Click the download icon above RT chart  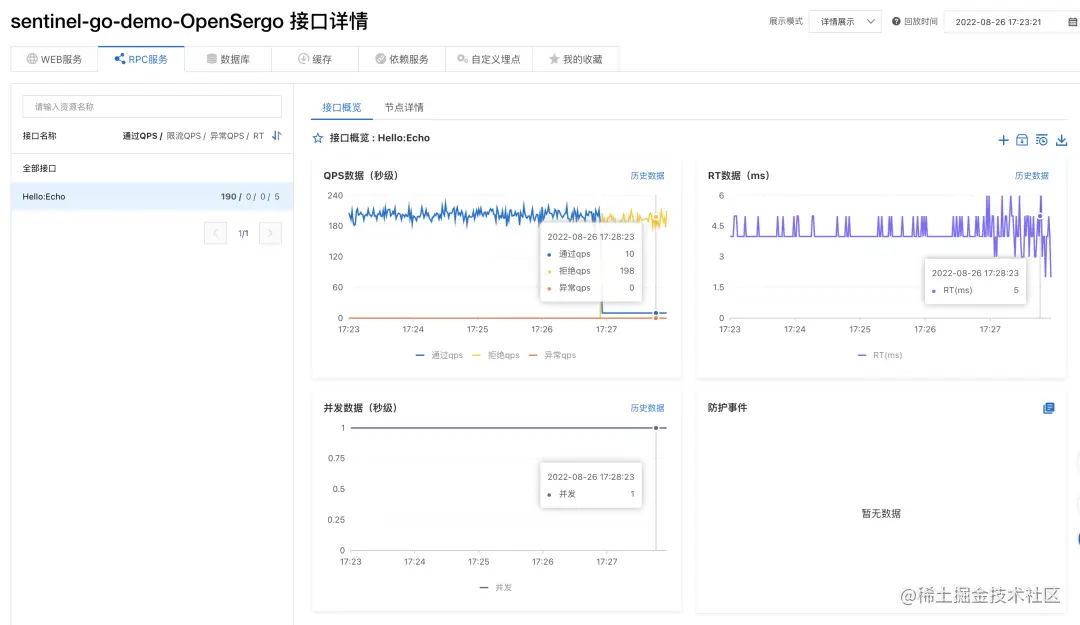[x=1061, y=140]
